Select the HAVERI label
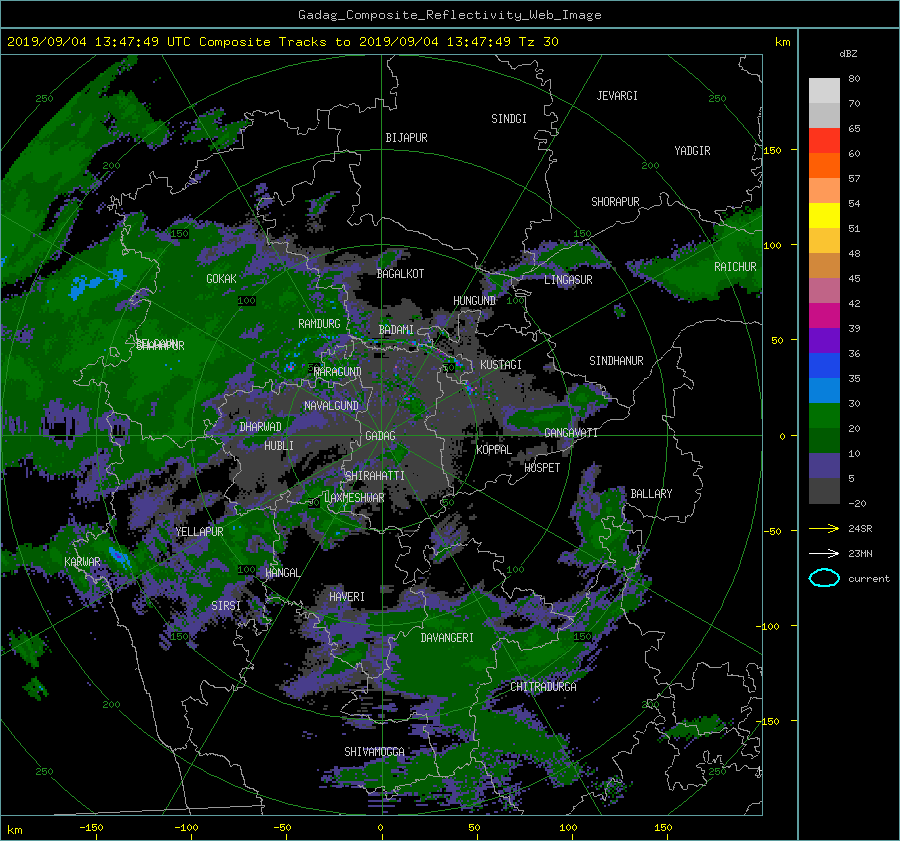 pyautogui.click(x=347, y=597)
